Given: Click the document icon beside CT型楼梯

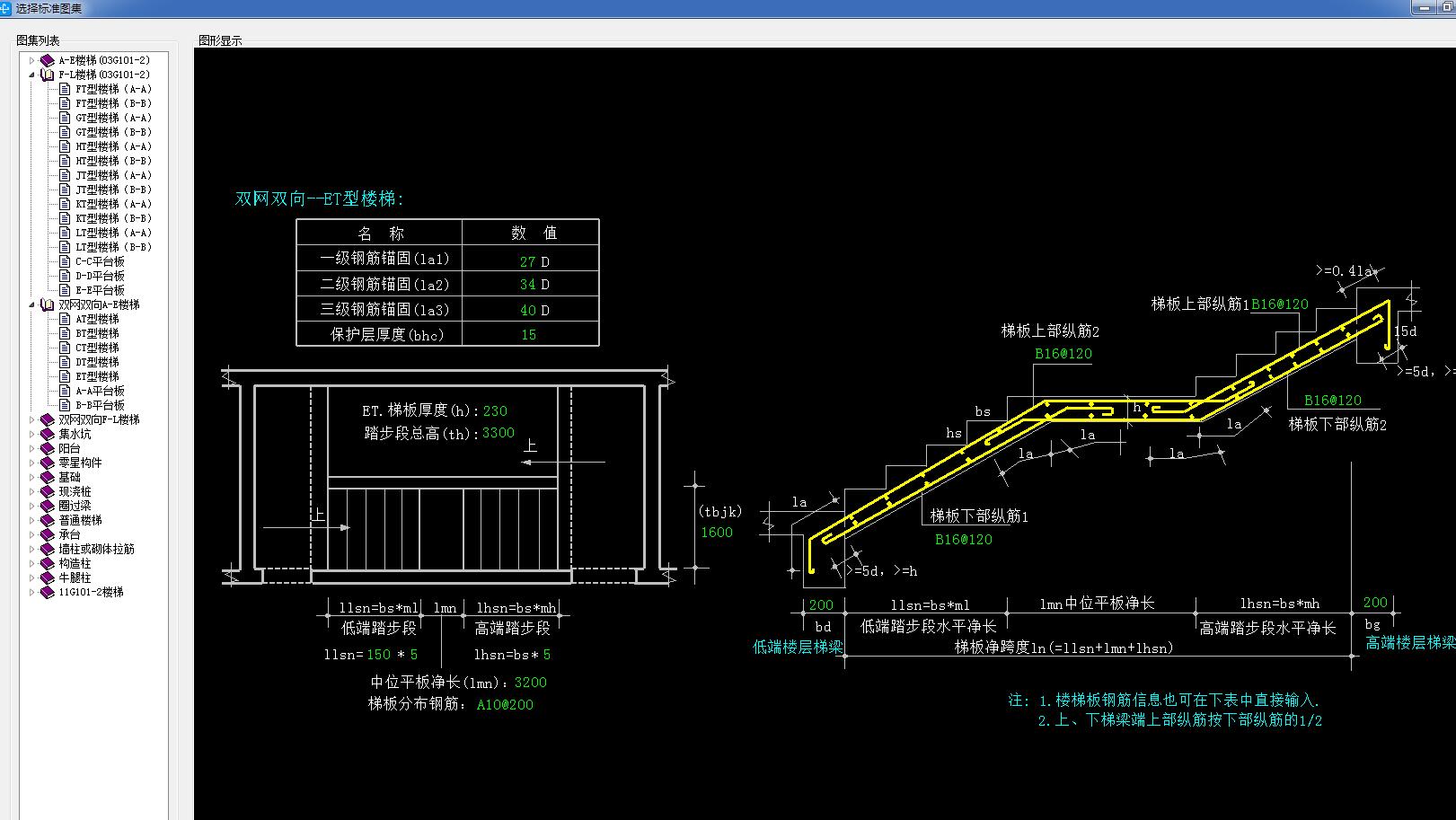Looking at the screenshot, I should point(65,348).
